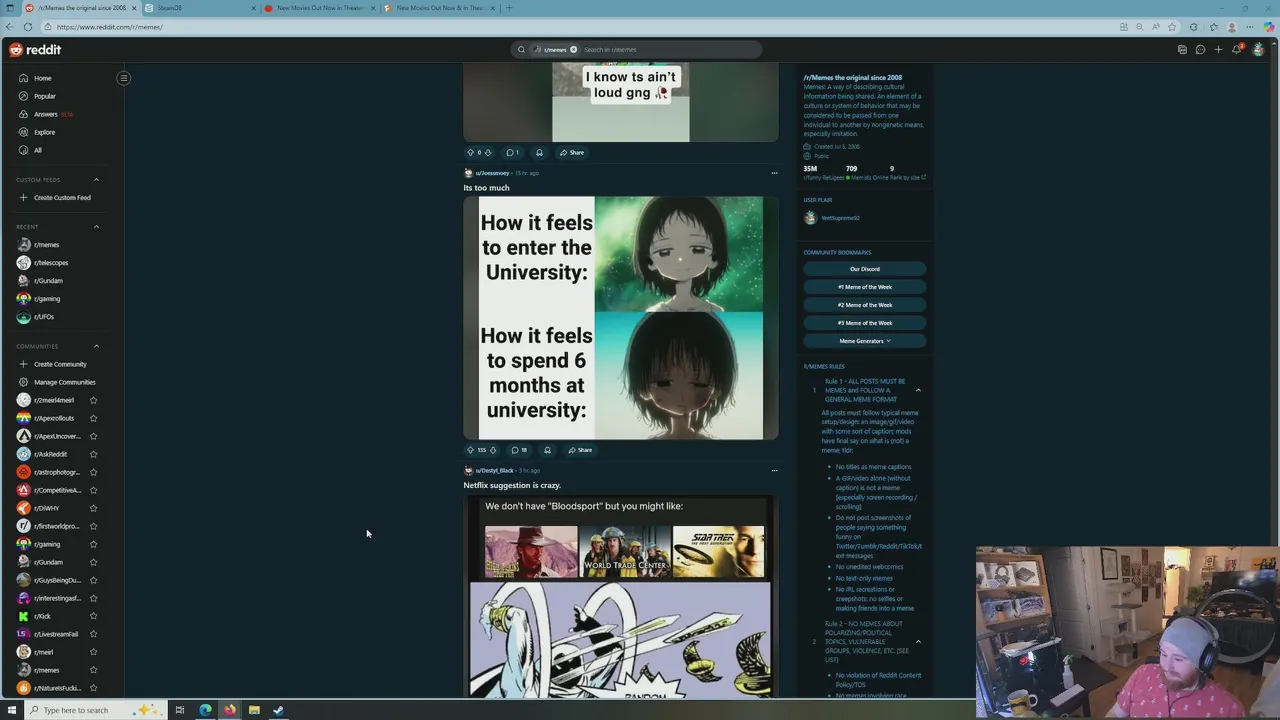Screen dimensions: 1280x720
Task: Upvote the 'I know ts ain't loud' post
Action: click(x=470, y=152)
